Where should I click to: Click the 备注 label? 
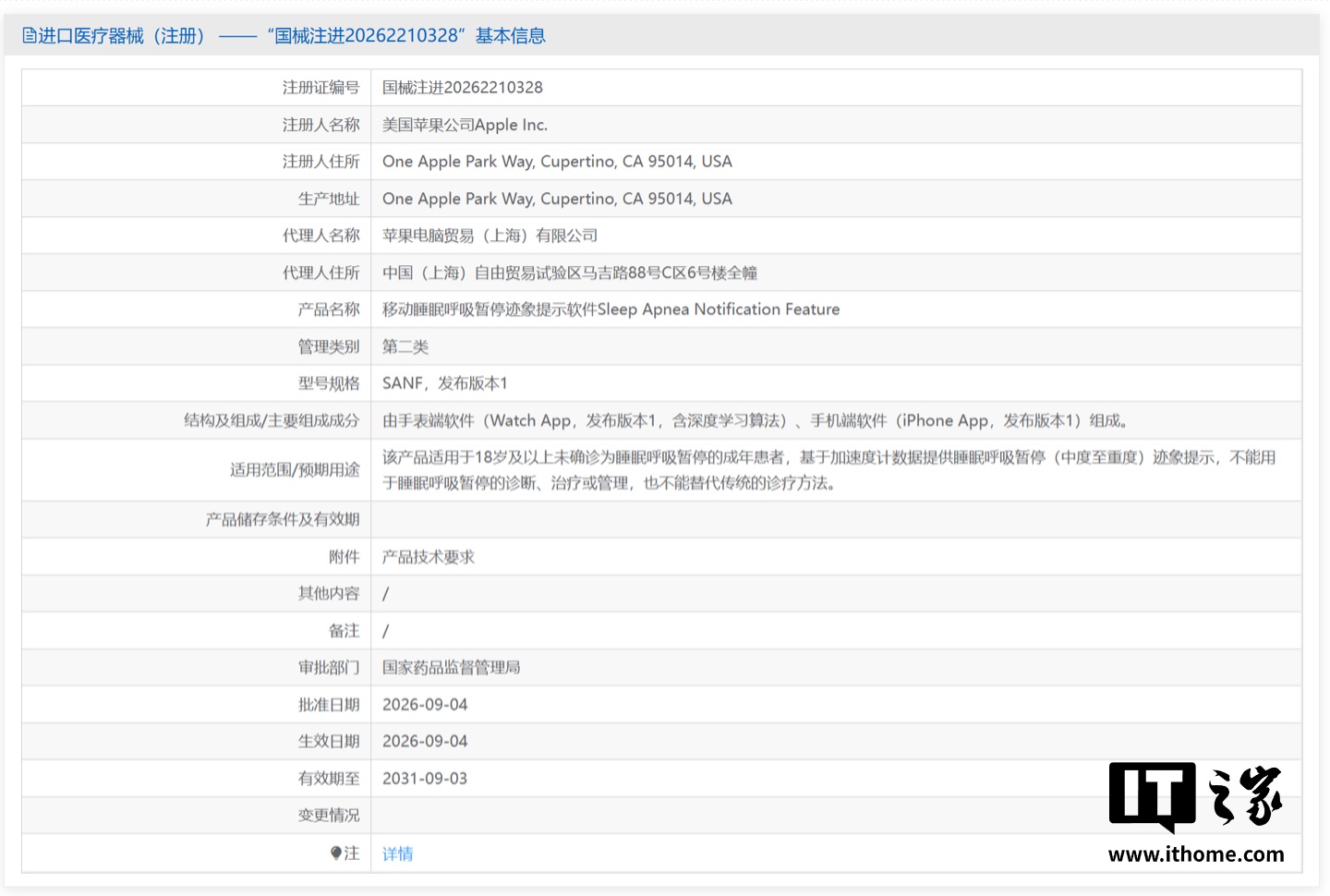point(344,631)
